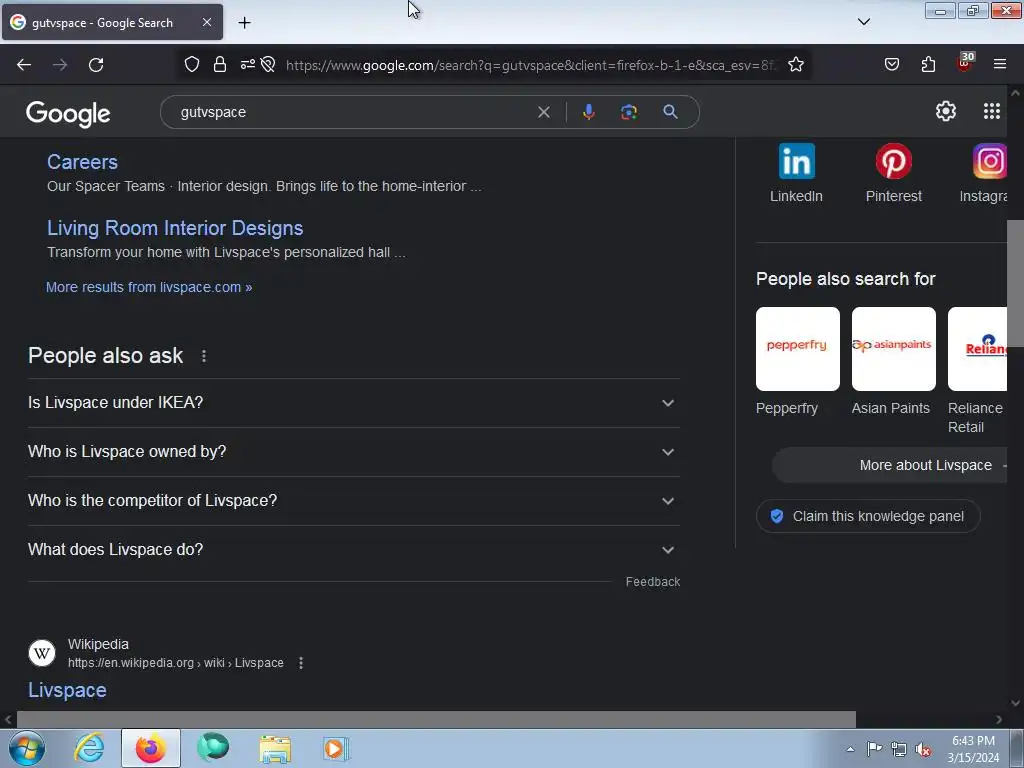The height and width of the screenshot is (768, 1024).
Task: Clear the search box with the X icon
Action: point(543,112)
